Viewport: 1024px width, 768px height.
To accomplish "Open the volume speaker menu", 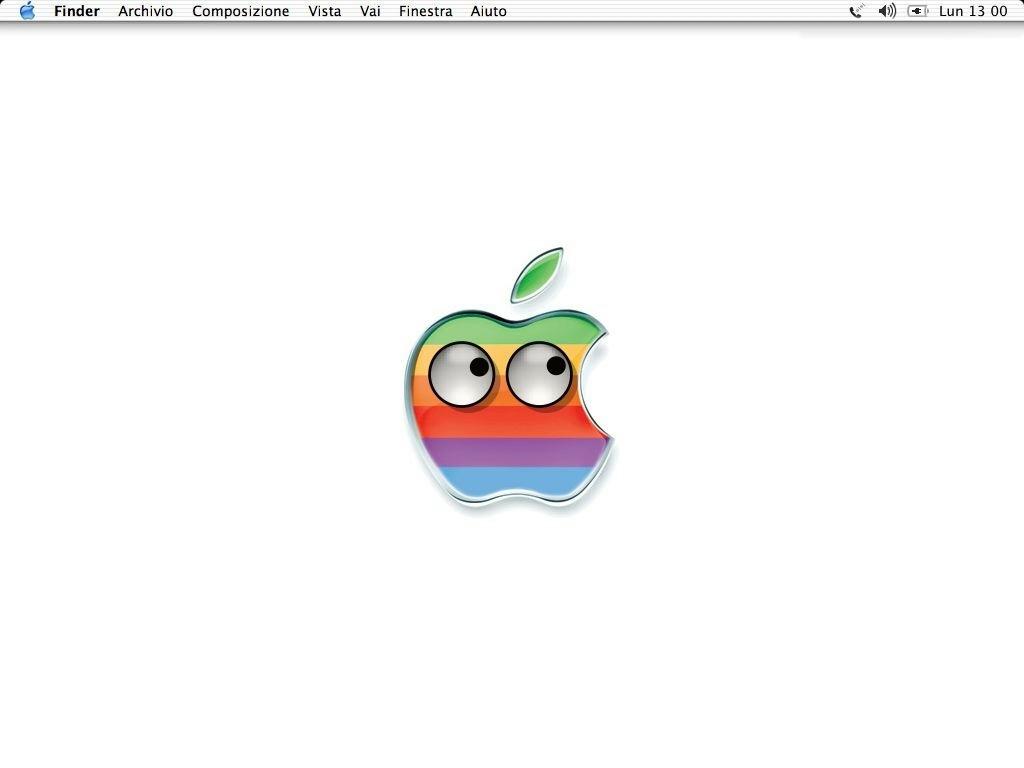I will (x=887, y=11).
